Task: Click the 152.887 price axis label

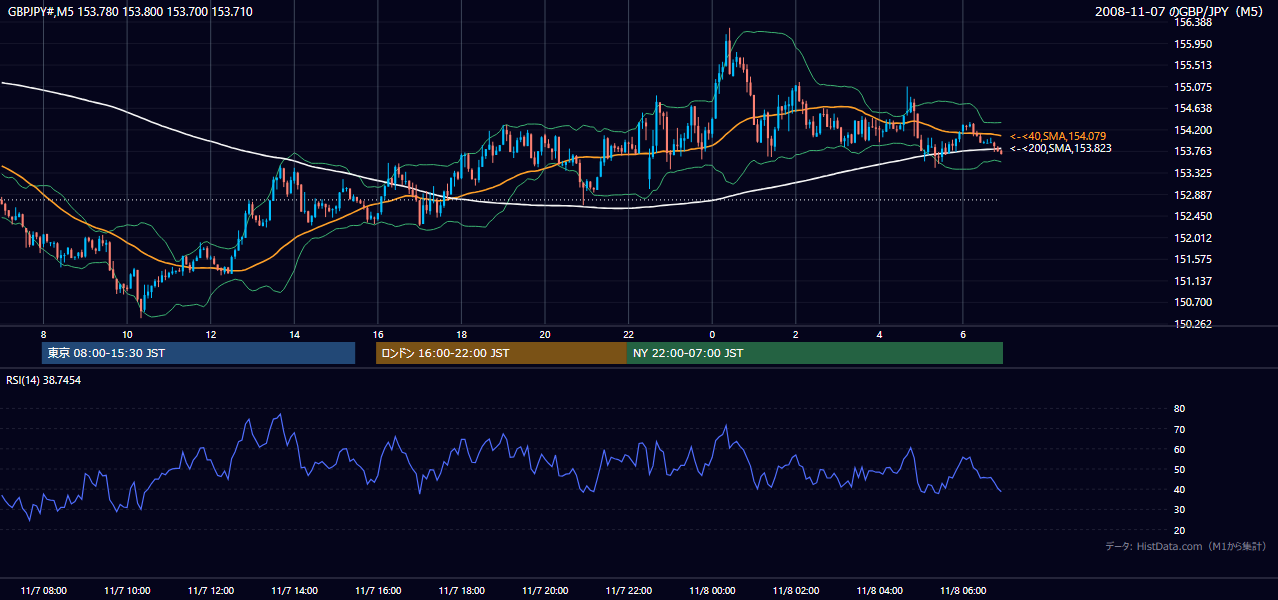Action: 1194,195
